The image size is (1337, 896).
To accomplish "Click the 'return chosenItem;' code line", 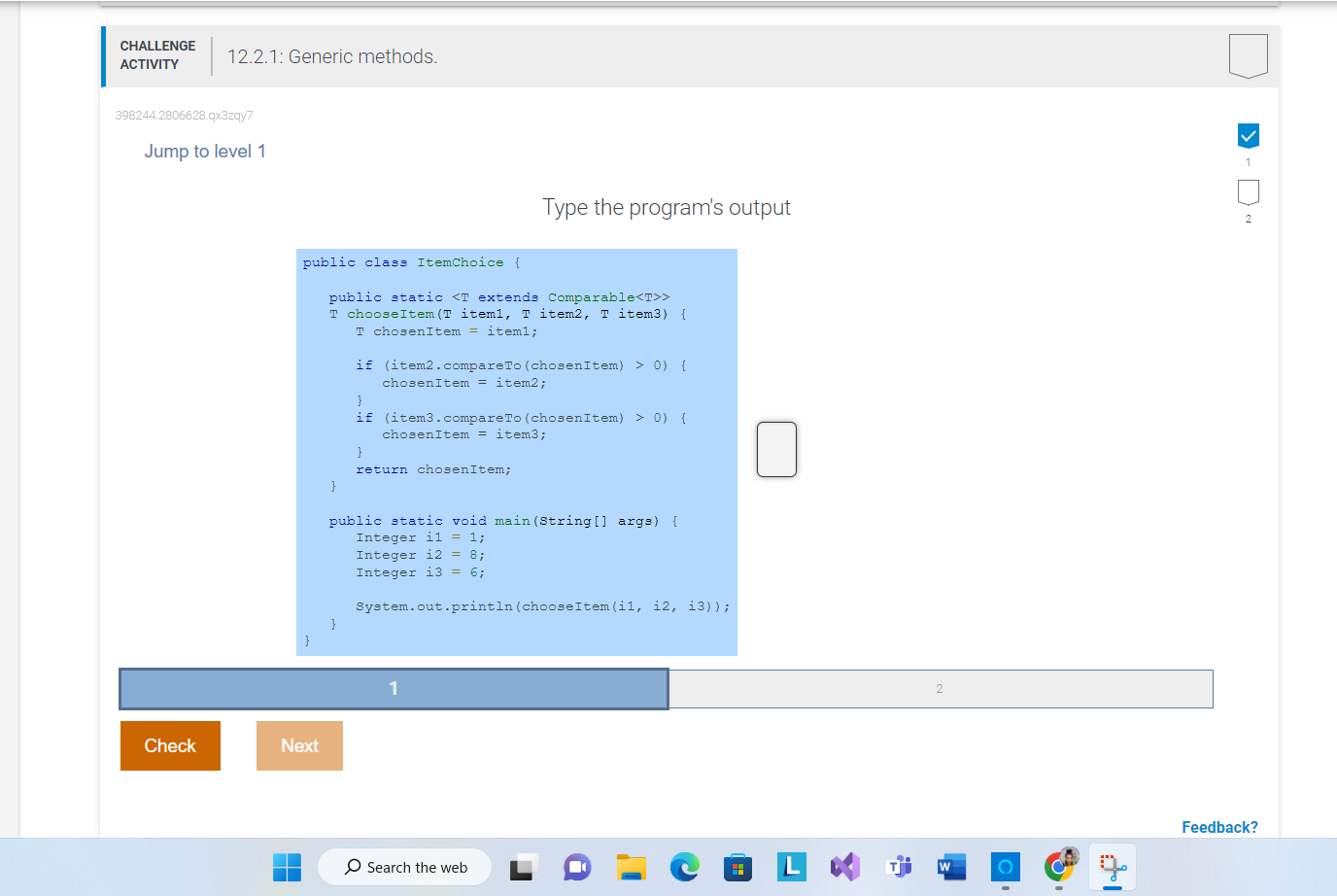I will tap(433, 469).
